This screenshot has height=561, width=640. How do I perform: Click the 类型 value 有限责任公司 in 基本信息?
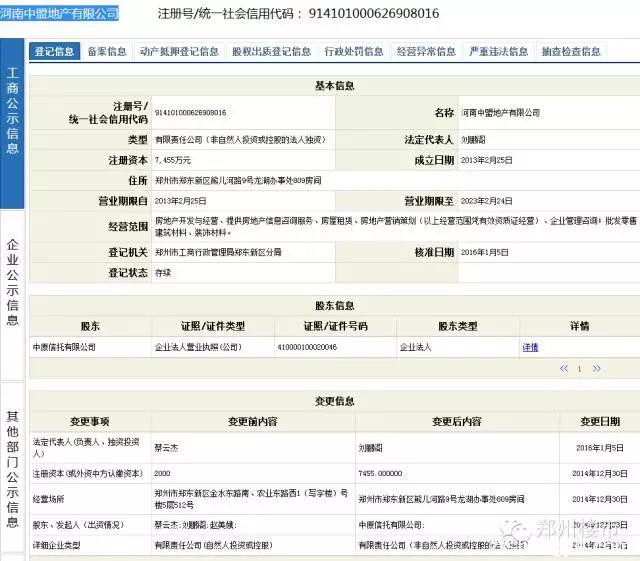click(240, 140)
